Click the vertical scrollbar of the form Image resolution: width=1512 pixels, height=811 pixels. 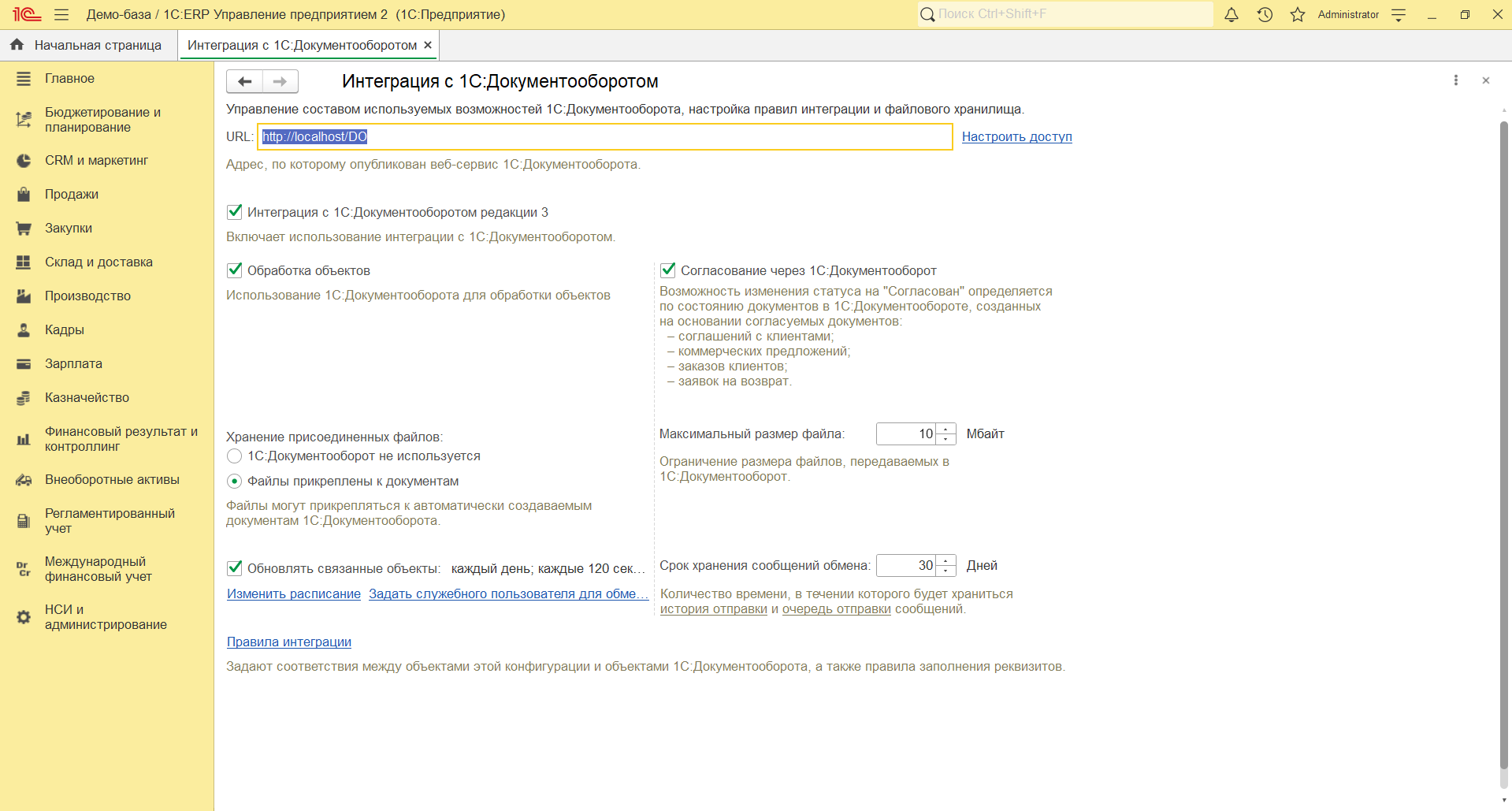click(1504, 445)
